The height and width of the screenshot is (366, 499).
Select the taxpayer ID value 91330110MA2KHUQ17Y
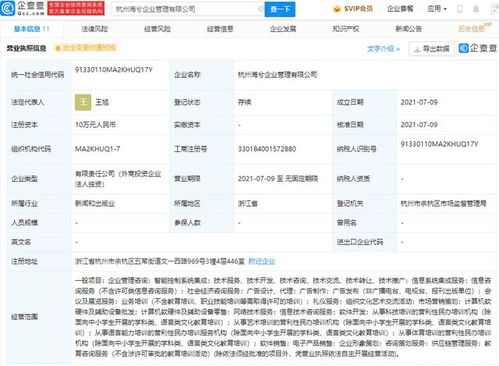[439, 144]
